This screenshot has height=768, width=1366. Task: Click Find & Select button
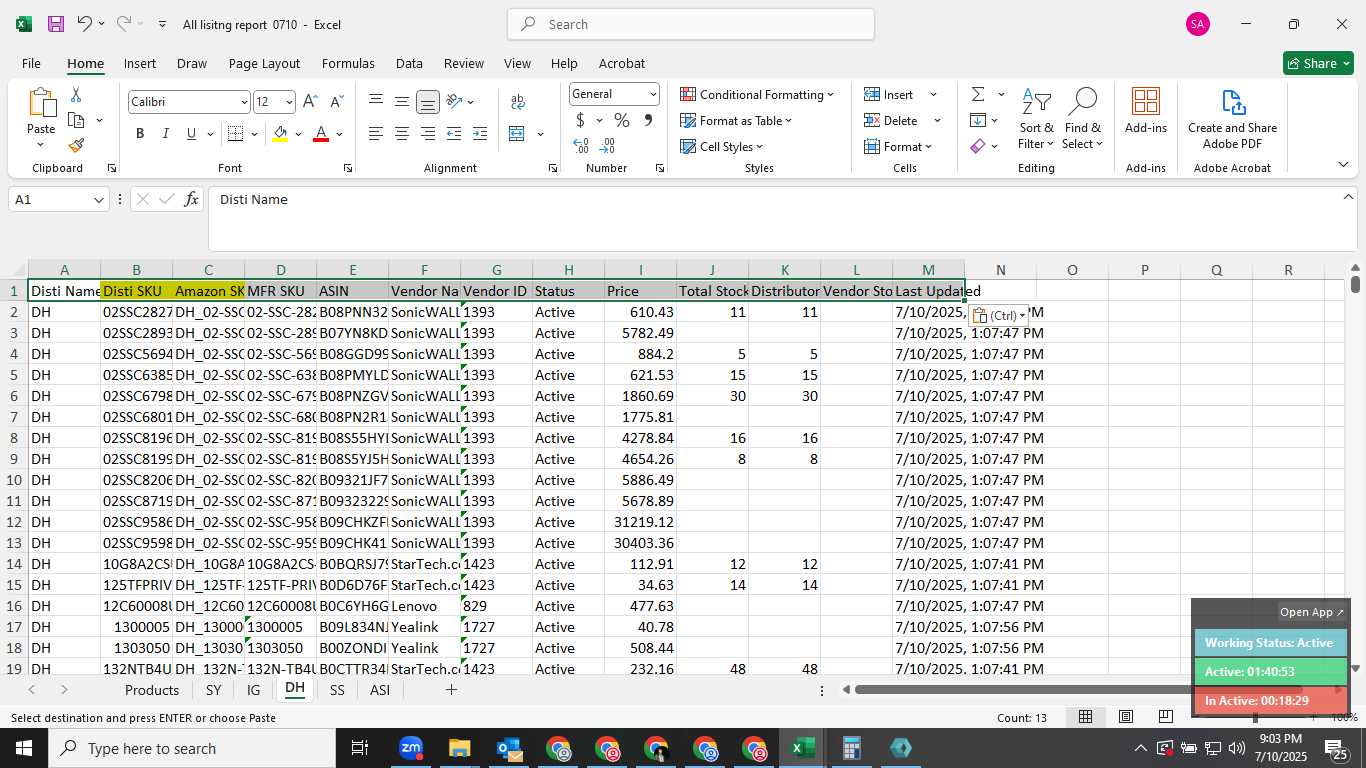coord(1083,119)
